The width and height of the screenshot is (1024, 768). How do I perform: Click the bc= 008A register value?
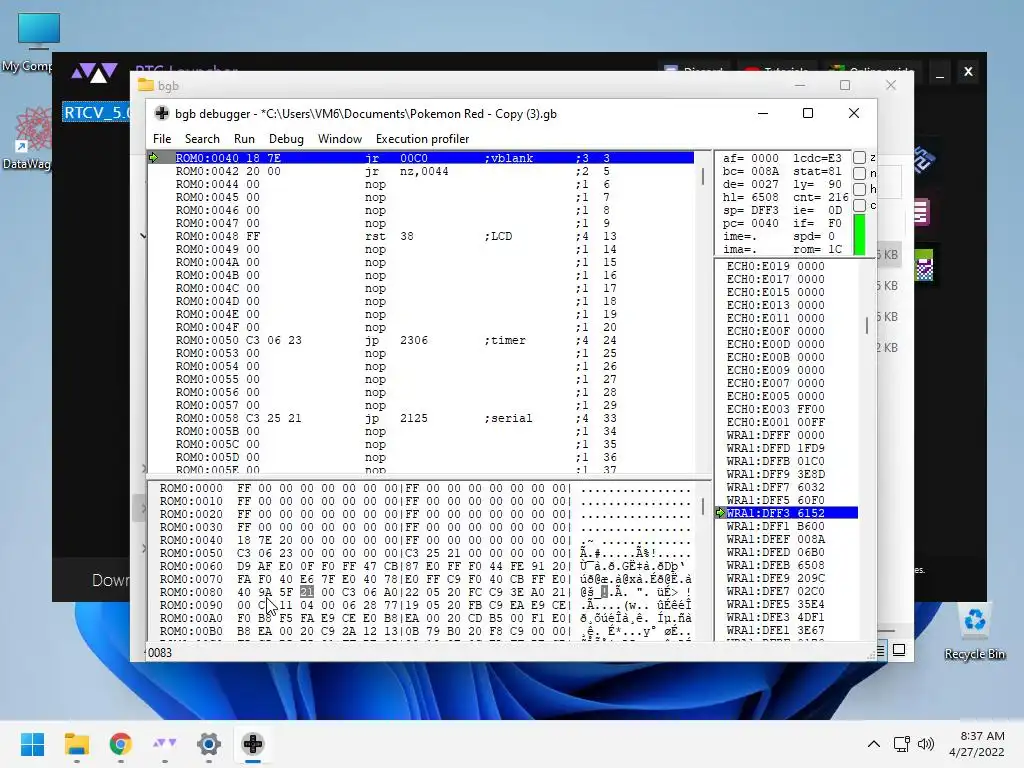click(x=751, y=171)
